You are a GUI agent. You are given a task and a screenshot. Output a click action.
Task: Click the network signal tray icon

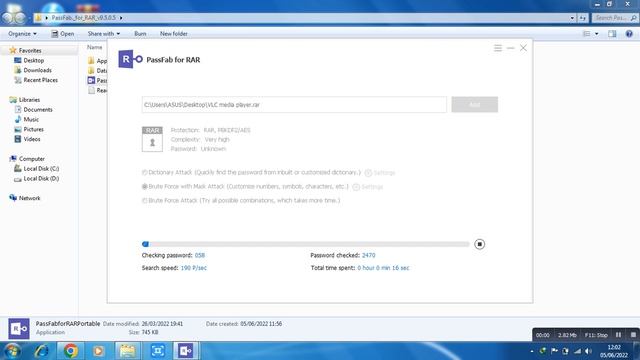point(577,351)
